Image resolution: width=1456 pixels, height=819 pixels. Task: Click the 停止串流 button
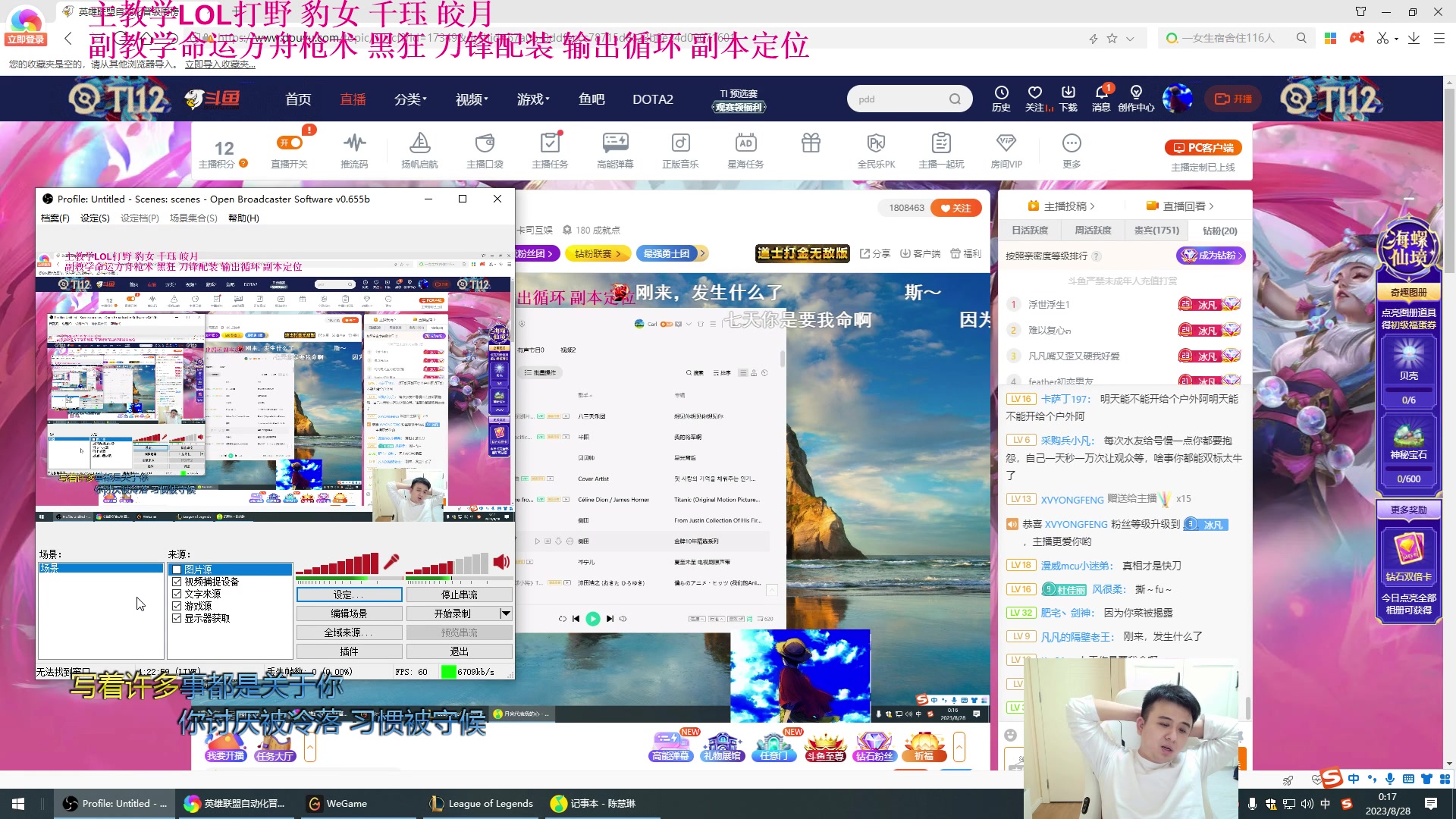coord(460,595)
